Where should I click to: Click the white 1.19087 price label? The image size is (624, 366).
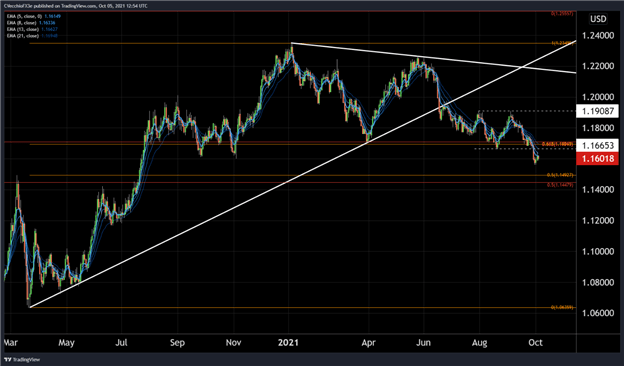coord(597,111)
